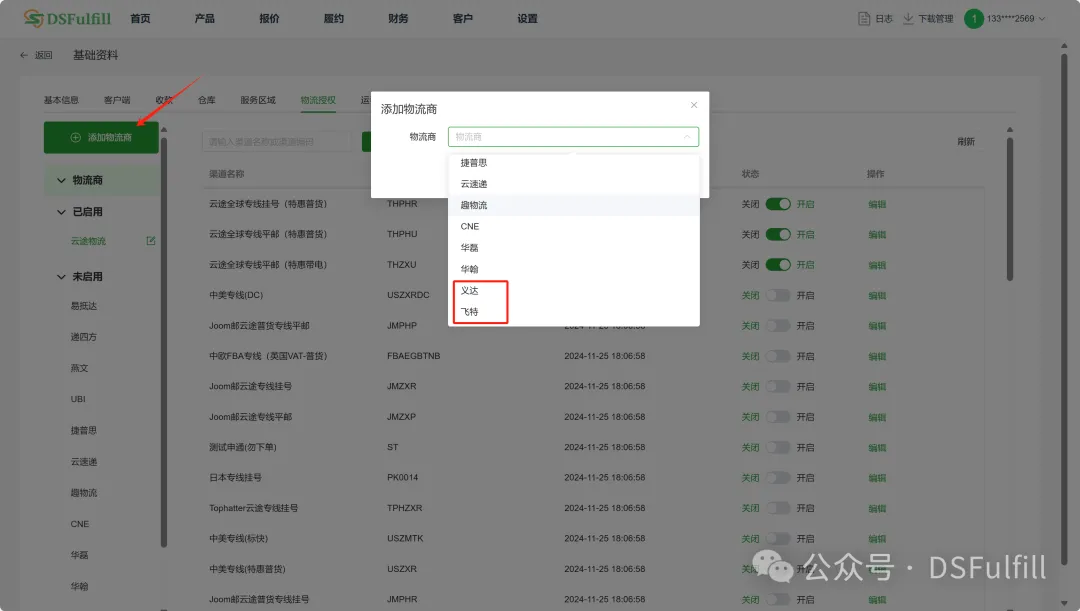Close the 添加物流商 dialog
1080x611 pixels.
pos(694,105)
